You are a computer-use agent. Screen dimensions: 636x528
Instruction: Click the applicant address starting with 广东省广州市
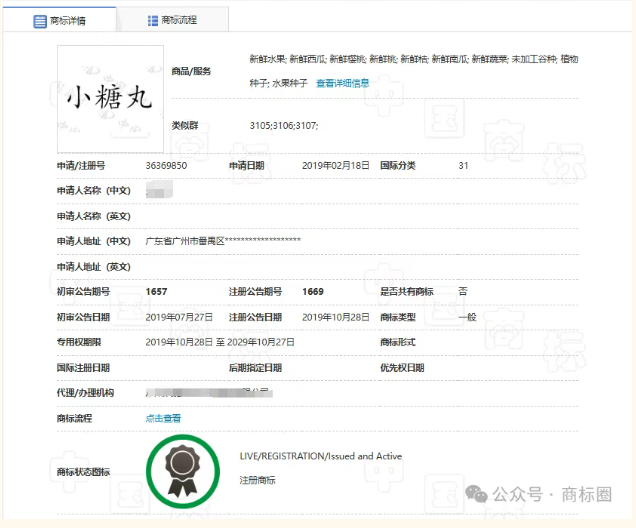click(224, 241)
